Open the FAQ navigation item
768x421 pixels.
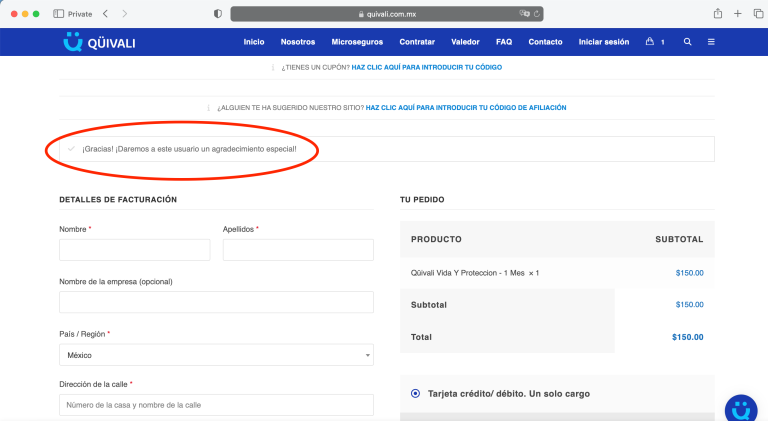[x=504, y=42]
